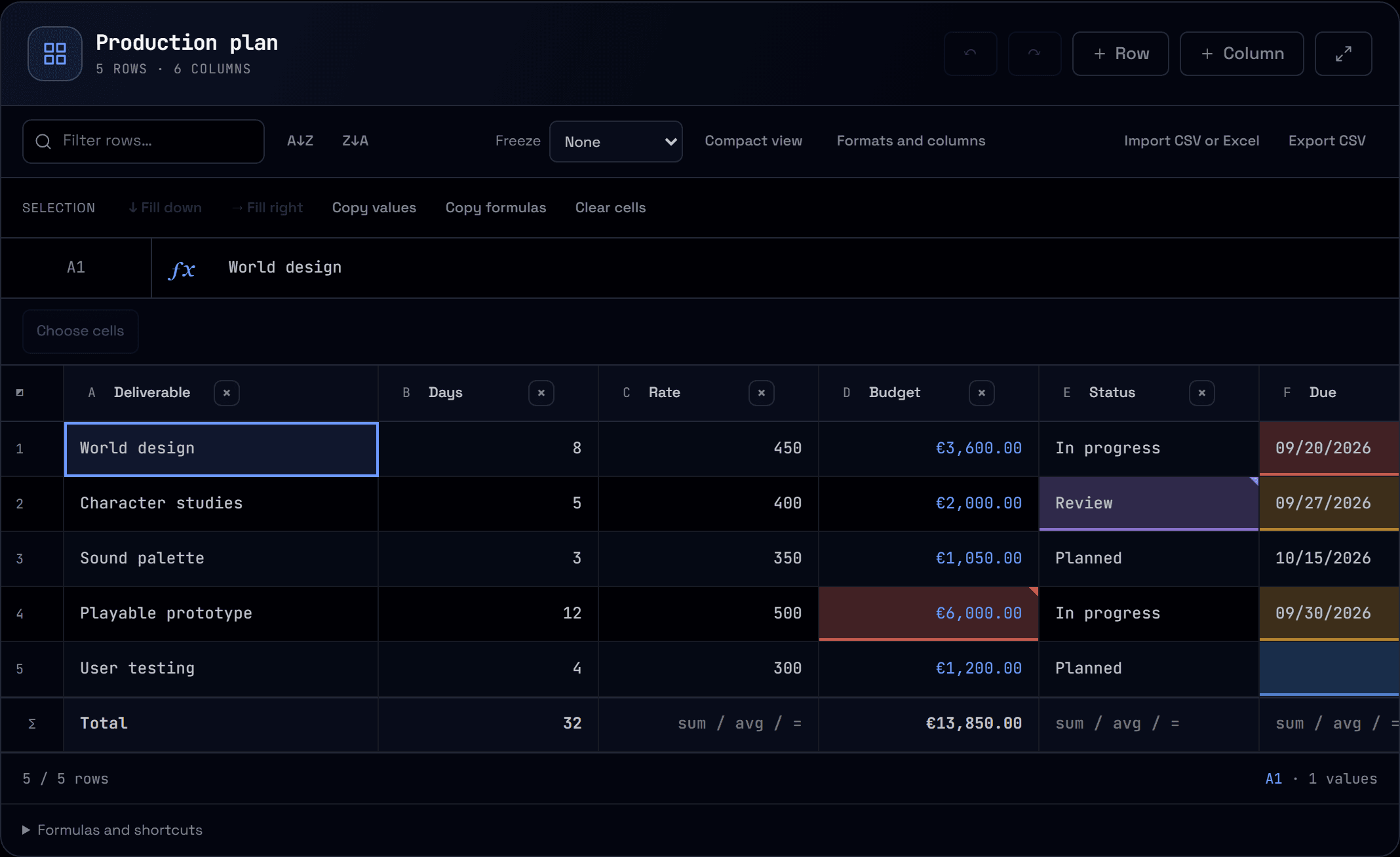Sort rows A to Z

click(300, 141)
